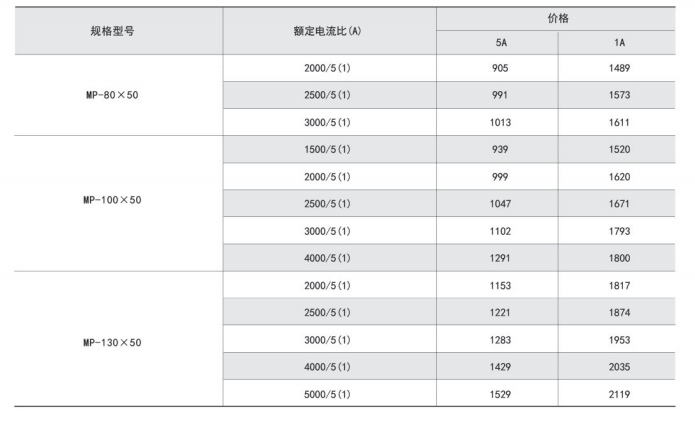Select the 1500/5(1) current ratio cell
This screenshot has width=695, height=422.
(x=327, y=149)
